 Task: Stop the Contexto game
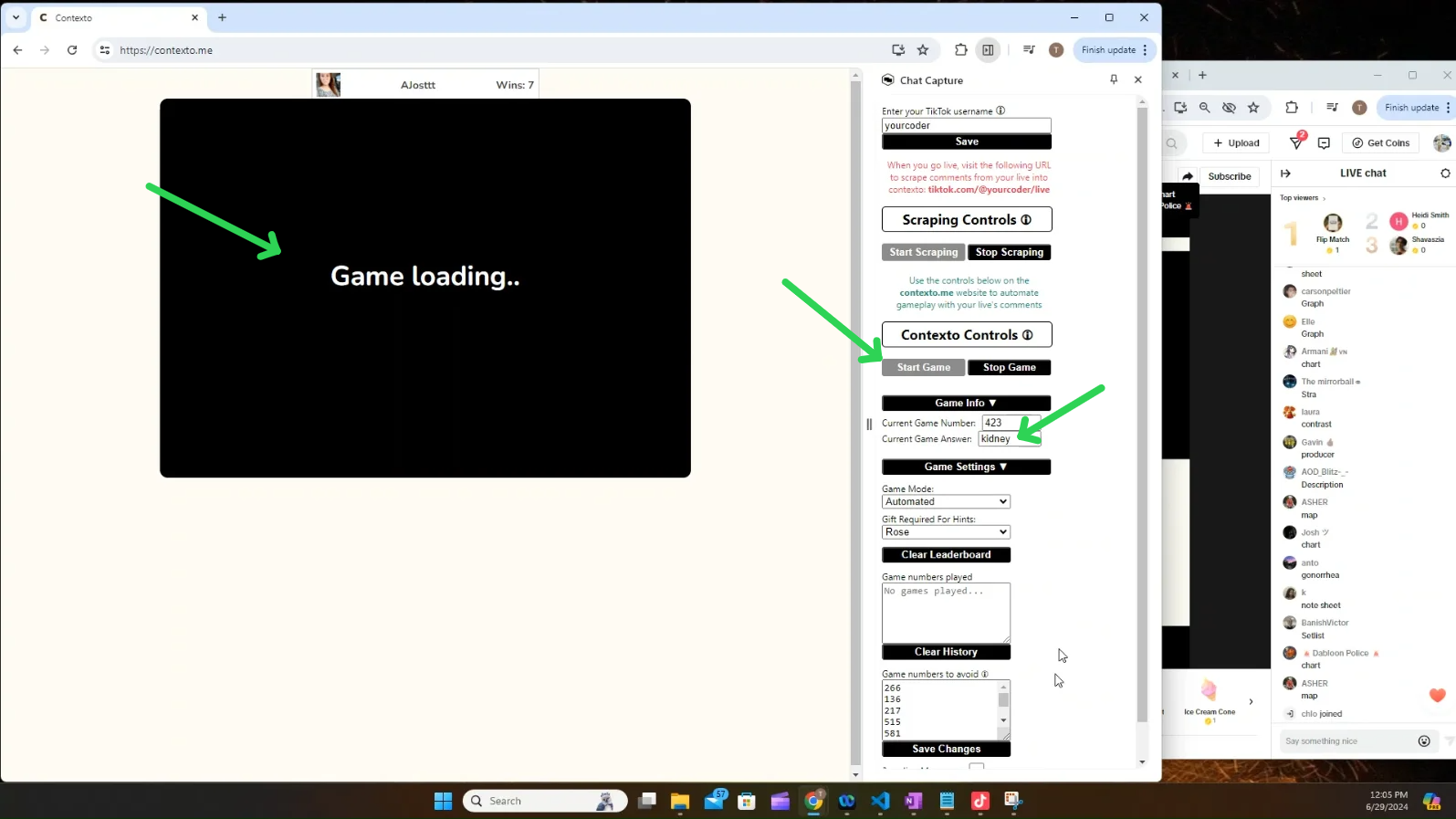point(1010,367)
